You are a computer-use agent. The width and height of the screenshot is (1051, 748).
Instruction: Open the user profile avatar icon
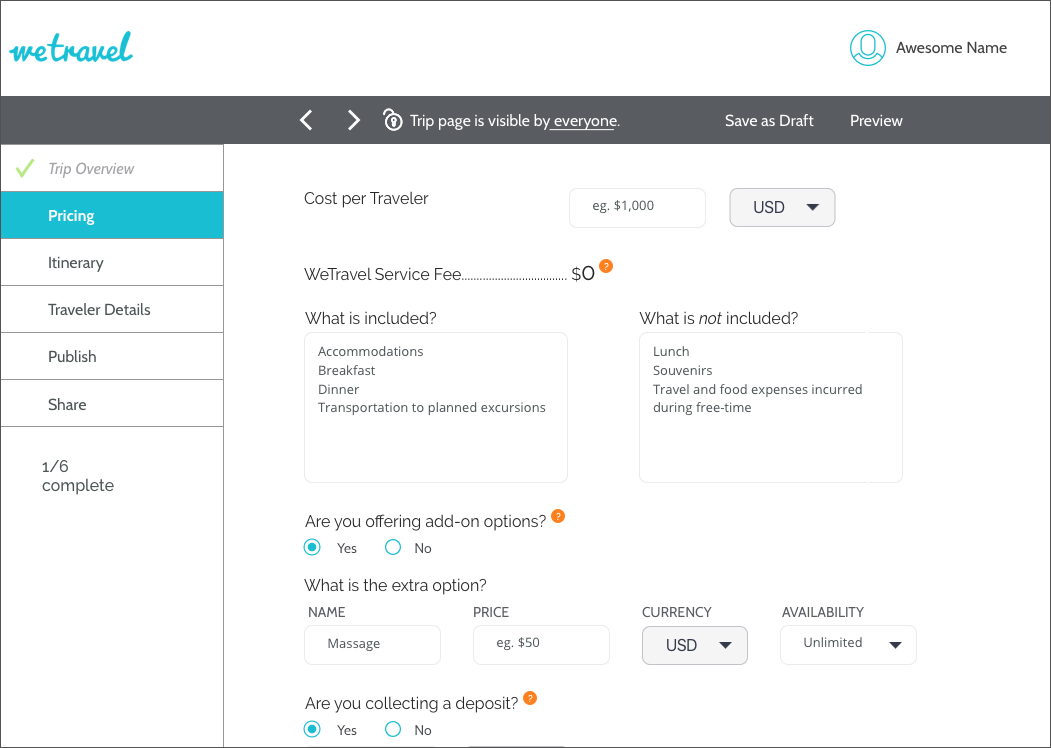click(x=868, y=48)
